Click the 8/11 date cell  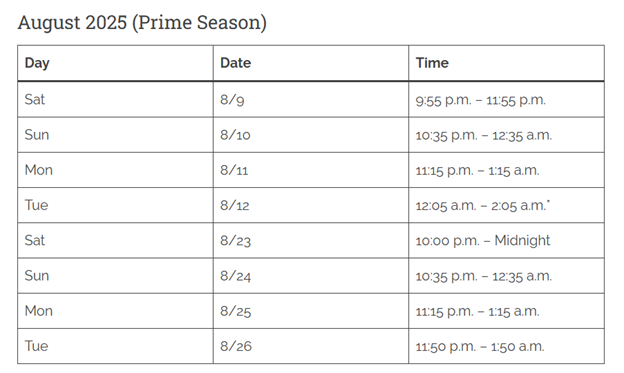[311, 170]
